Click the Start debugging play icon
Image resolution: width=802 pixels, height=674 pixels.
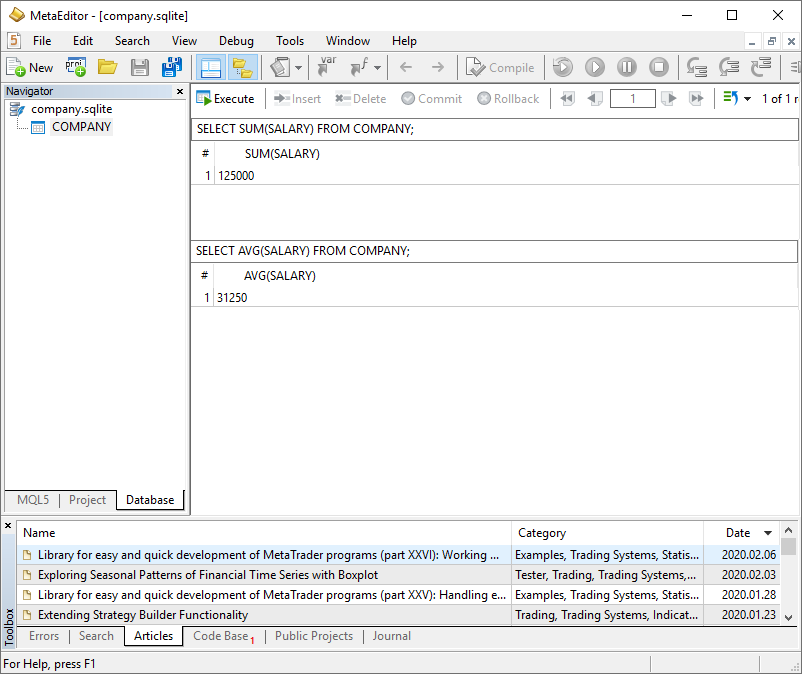(594, 68)
